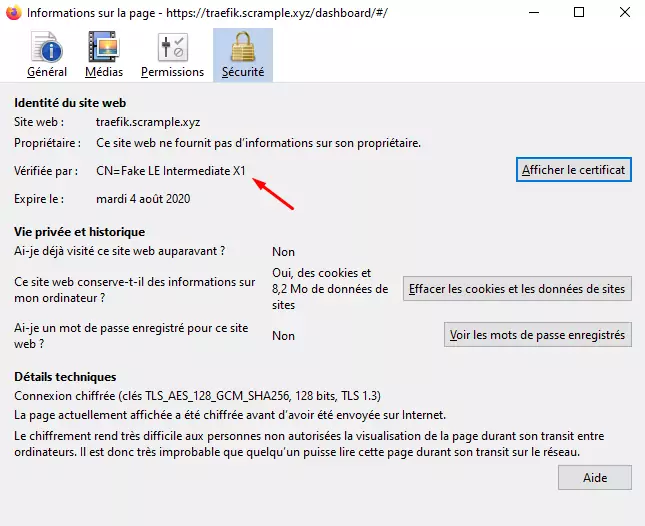
Task: Click Effacer les cookies et les données de sites
Action: coord(517,289)
